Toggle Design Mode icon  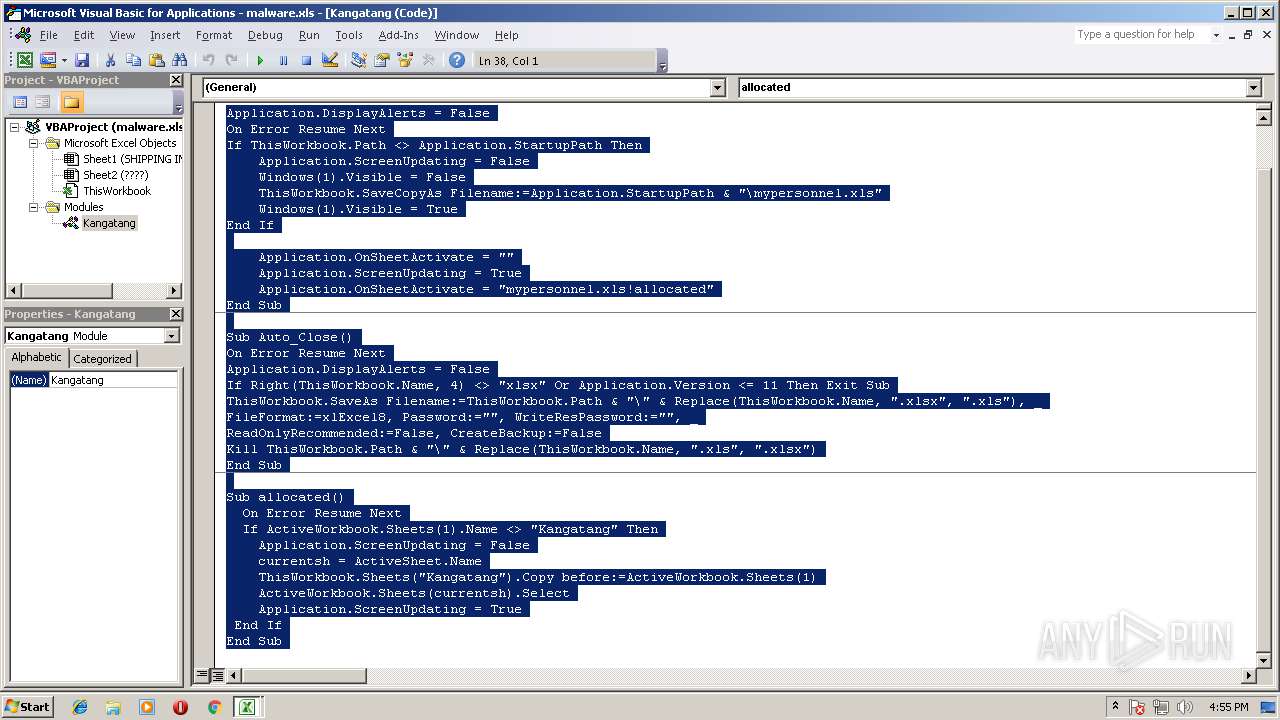tap(330, 61)
